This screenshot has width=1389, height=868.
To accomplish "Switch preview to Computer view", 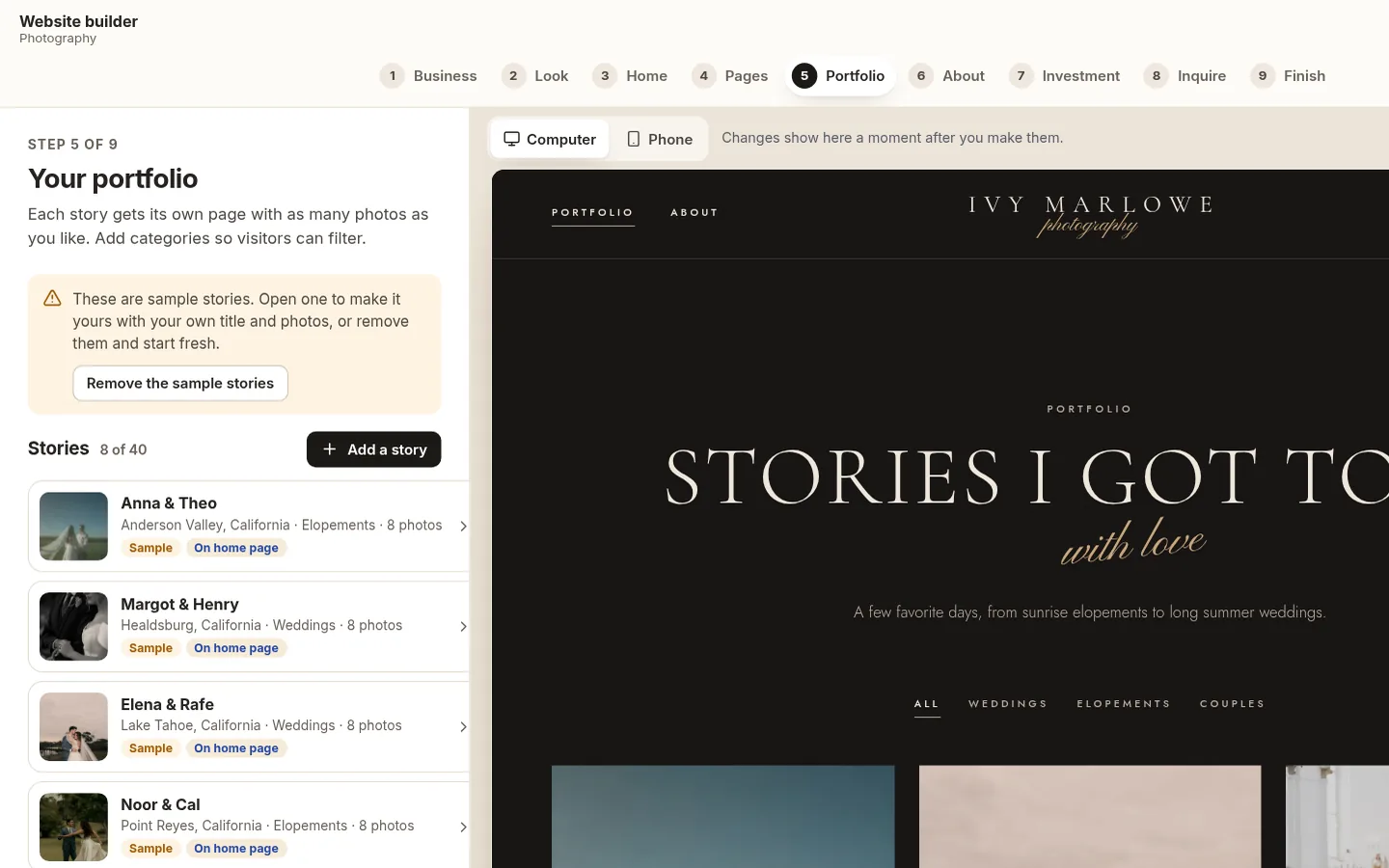I will tap(550, 139).
